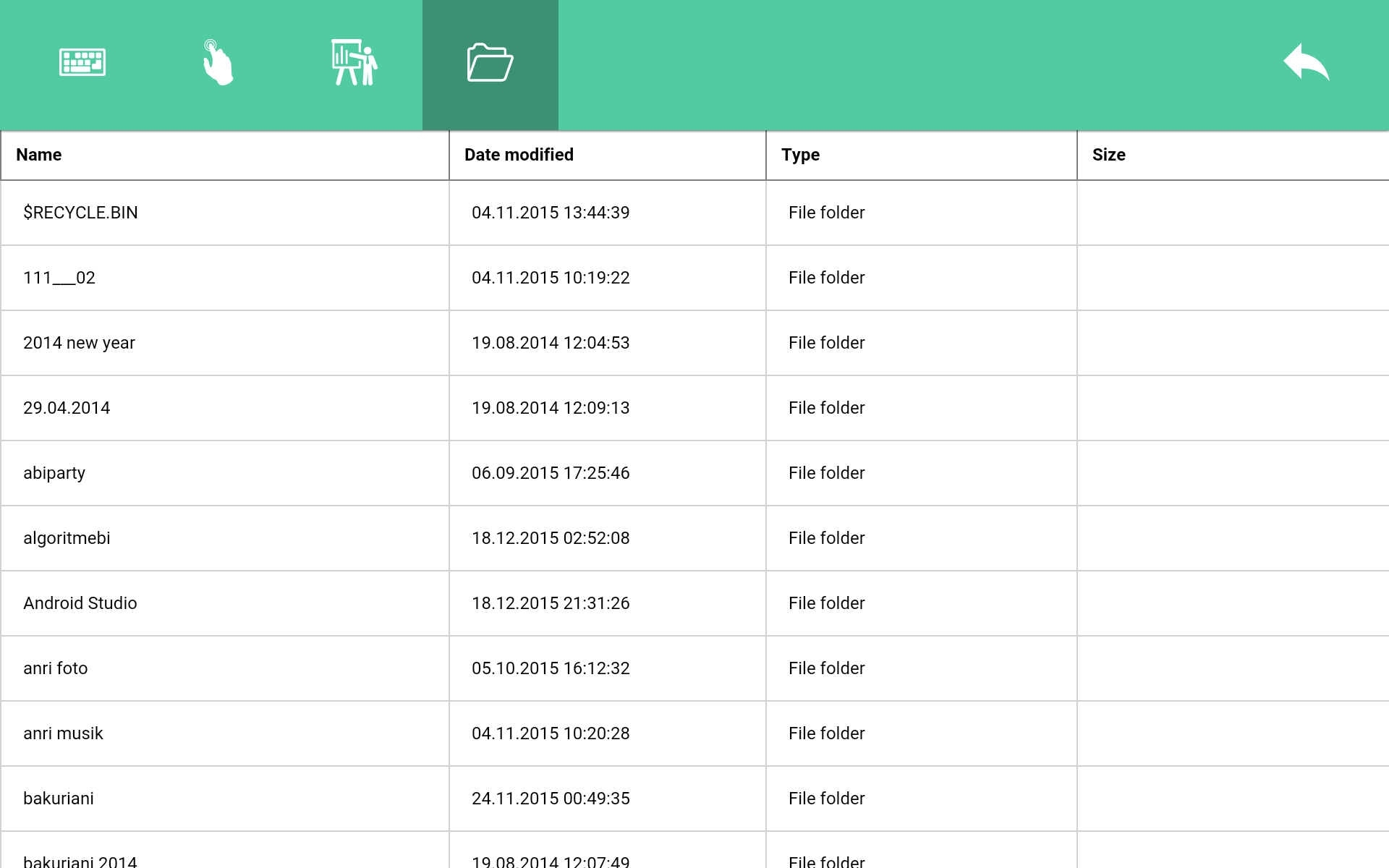
Task: Open the 111___02 folder
Action: point(59,278)
